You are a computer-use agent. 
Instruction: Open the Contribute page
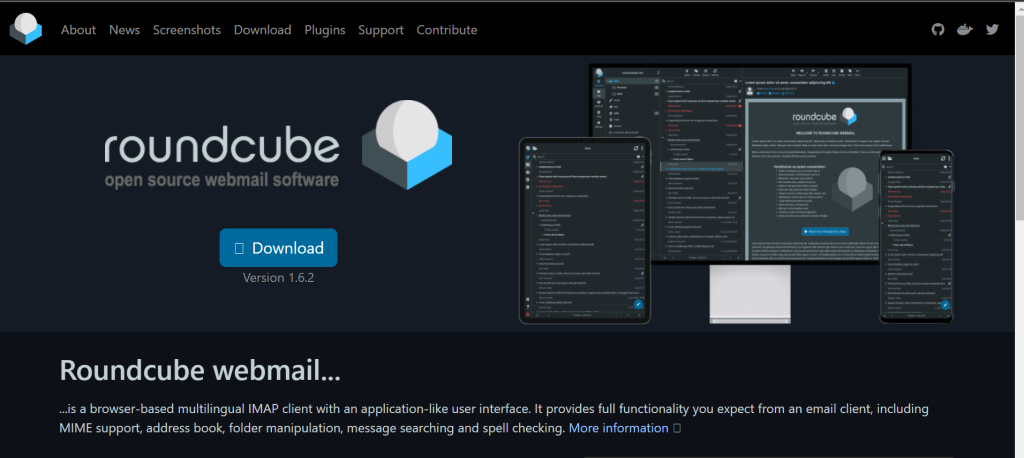click(x=447, y=30)
